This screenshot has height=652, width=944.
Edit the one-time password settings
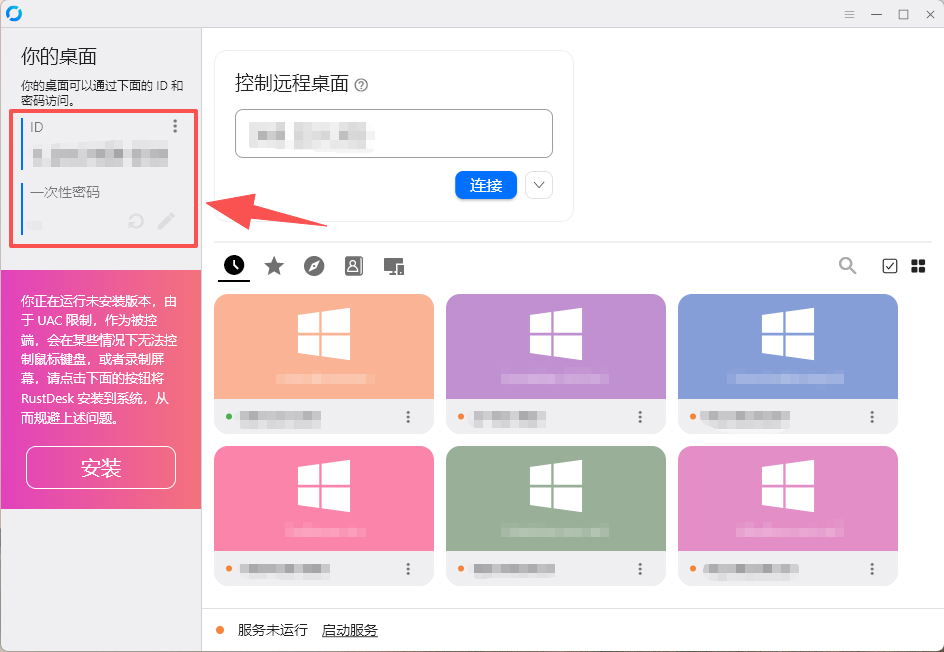point(166,221)
